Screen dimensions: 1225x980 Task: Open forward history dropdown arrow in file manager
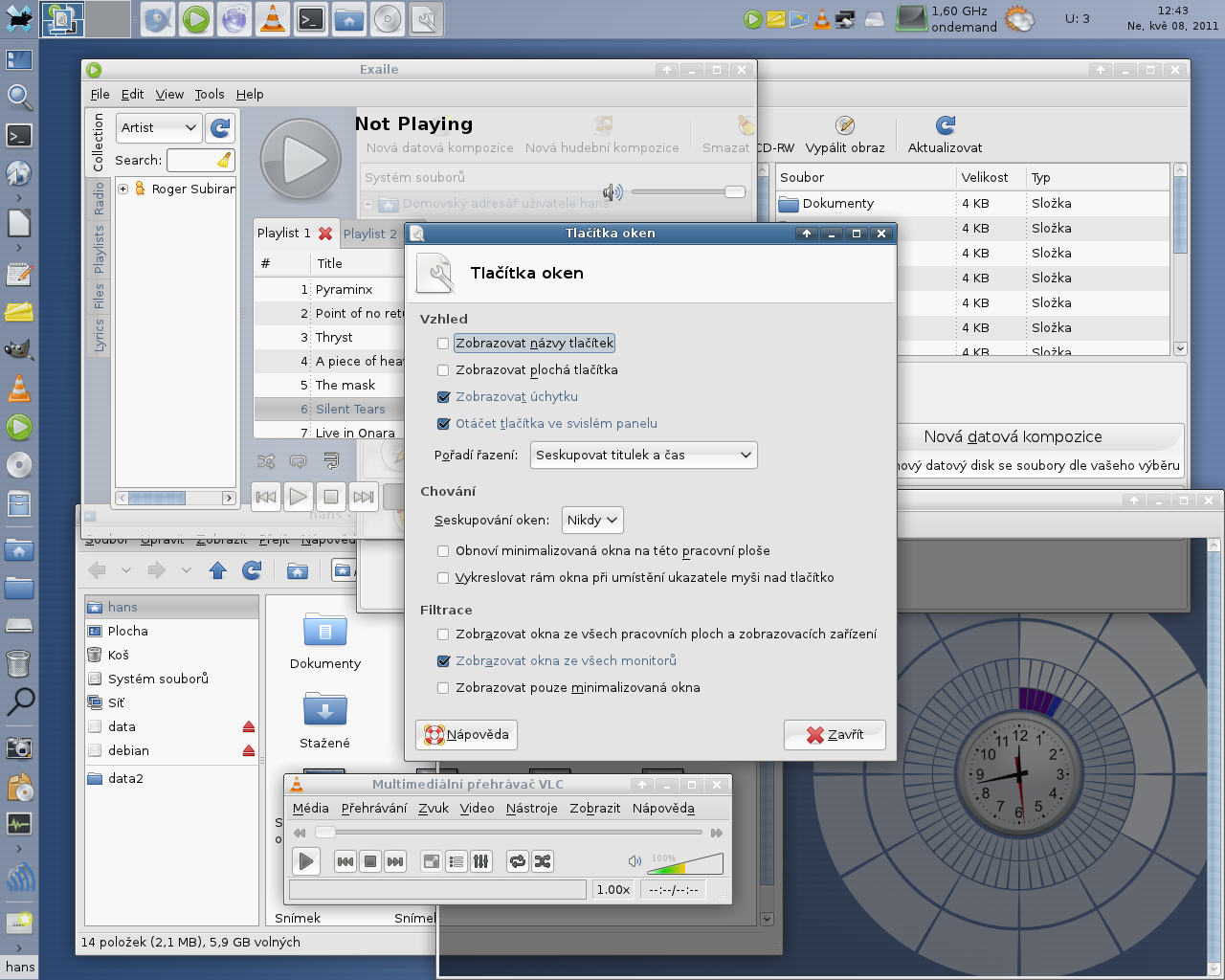click(186, 570)
